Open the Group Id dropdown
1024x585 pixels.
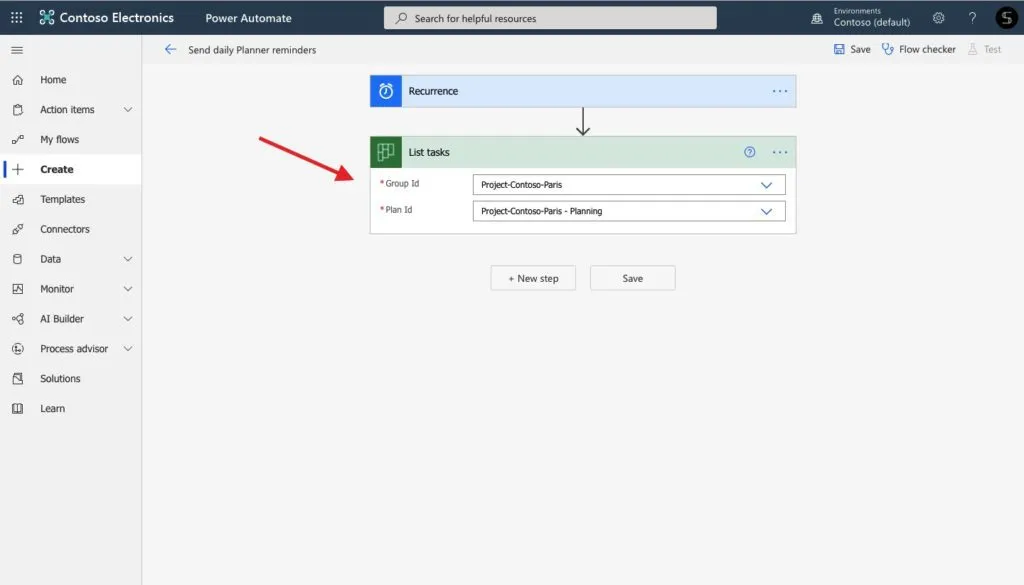click(629, 185)
